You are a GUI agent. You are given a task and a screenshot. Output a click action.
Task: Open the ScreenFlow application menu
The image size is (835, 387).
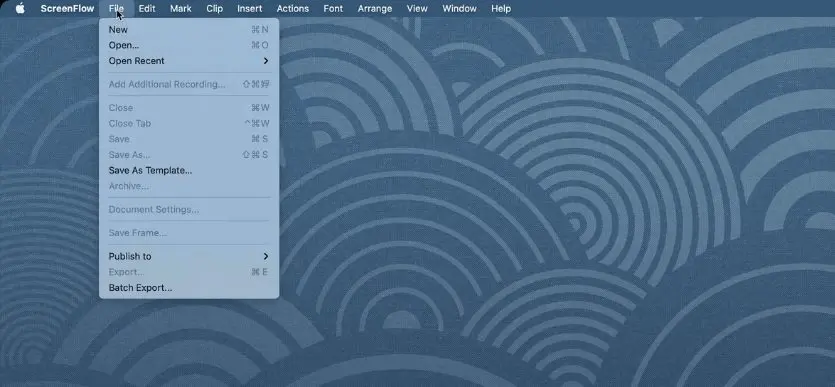67,9
